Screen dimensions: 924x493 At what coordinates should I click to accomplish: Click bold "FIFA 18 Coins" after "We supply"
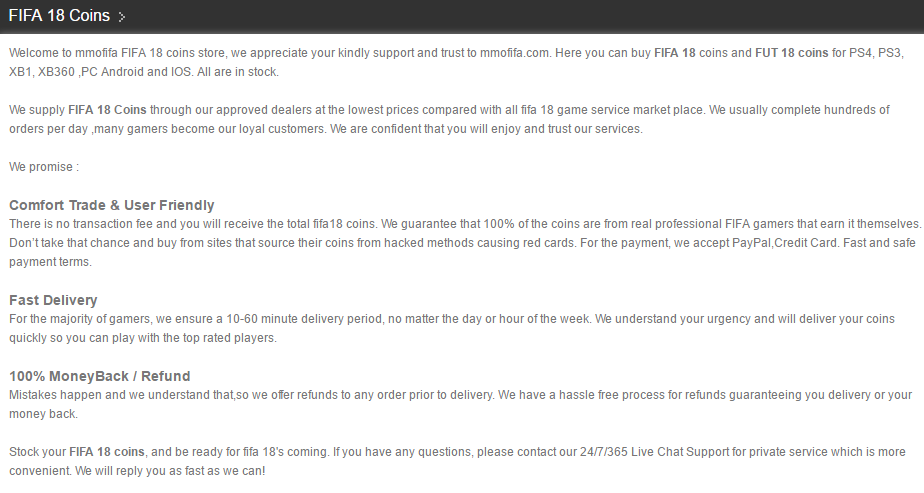point(107,110)
